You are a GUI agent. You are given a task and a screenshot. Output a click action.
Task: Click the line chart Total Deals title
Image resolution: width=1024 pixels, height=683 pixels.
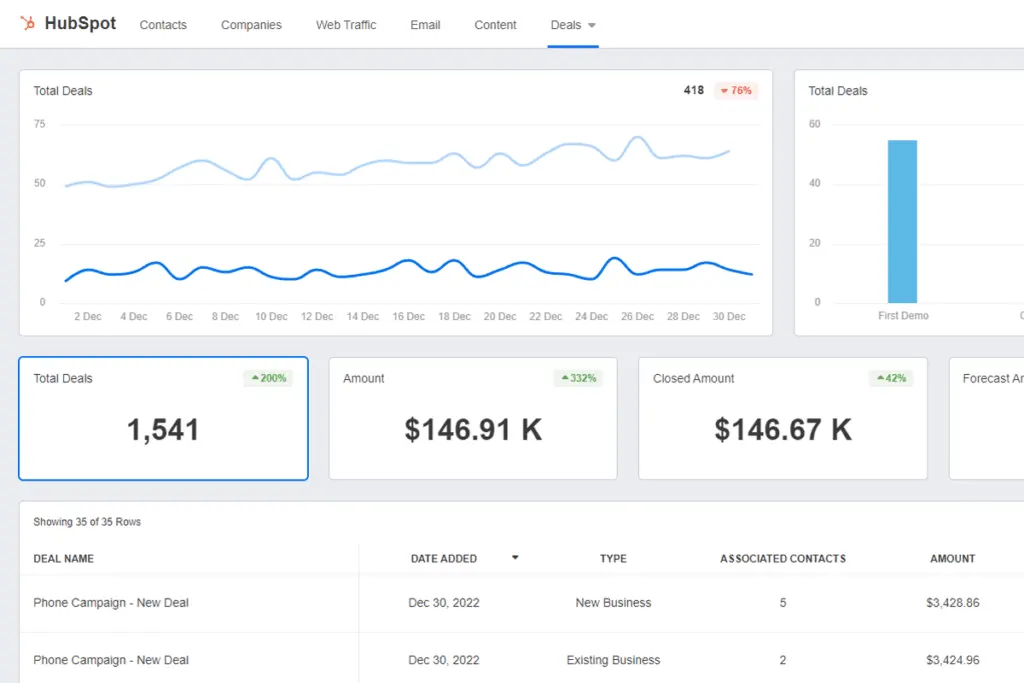63,91
